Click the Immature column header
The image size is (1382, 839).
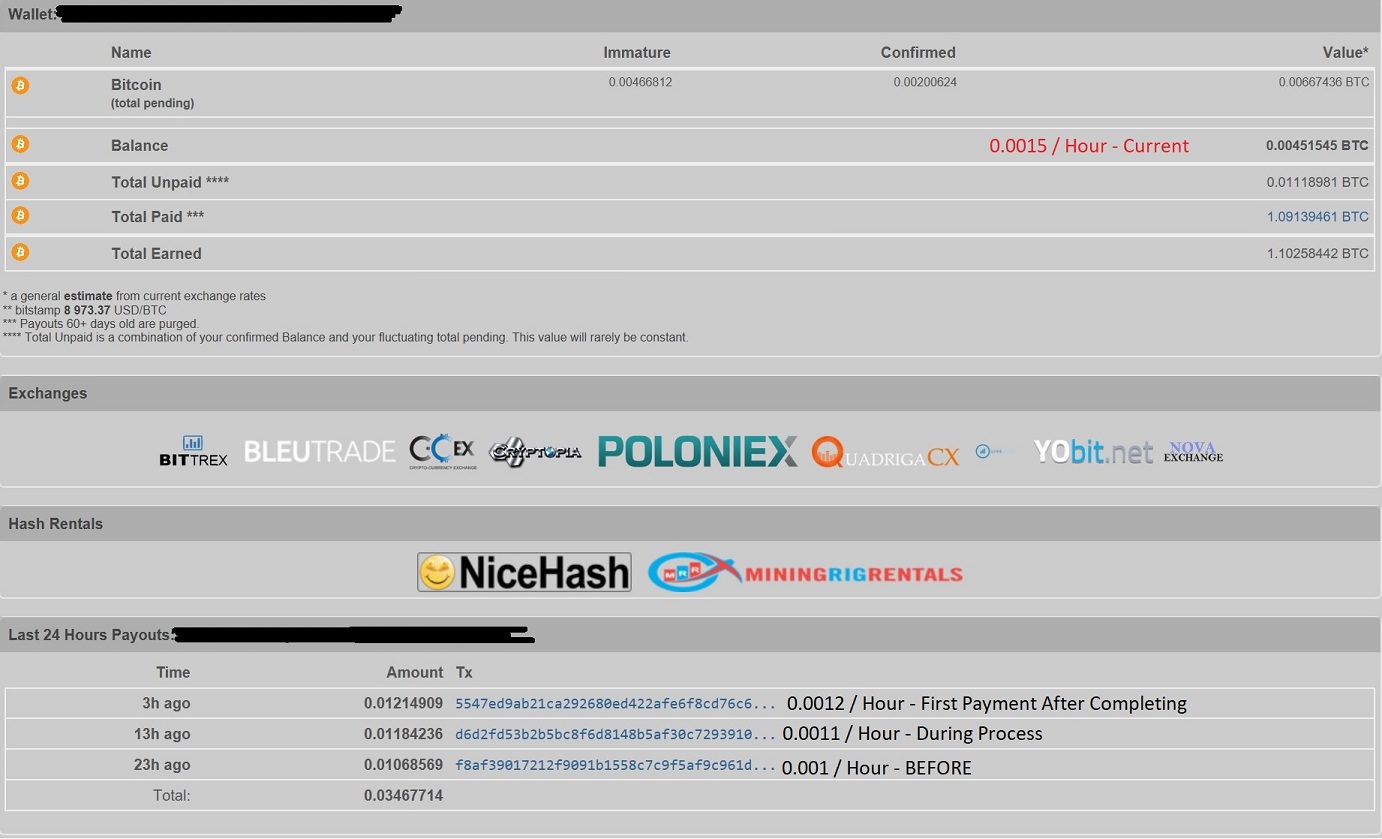click(637, 53)
